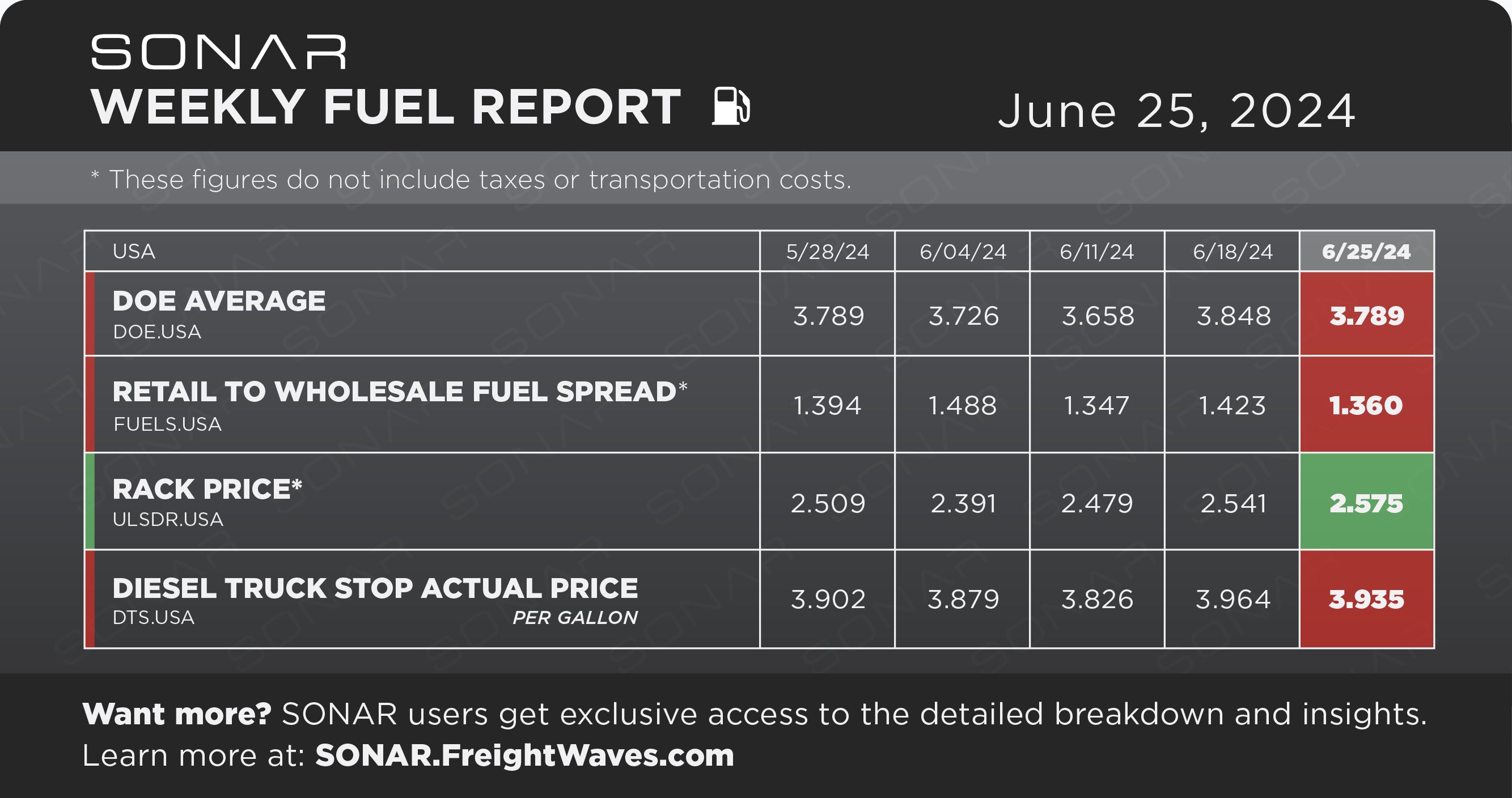Select the 5/28/24 column header
Image resolution: width=1512 pixels, height=798 pixels.
tap(827, 251)
